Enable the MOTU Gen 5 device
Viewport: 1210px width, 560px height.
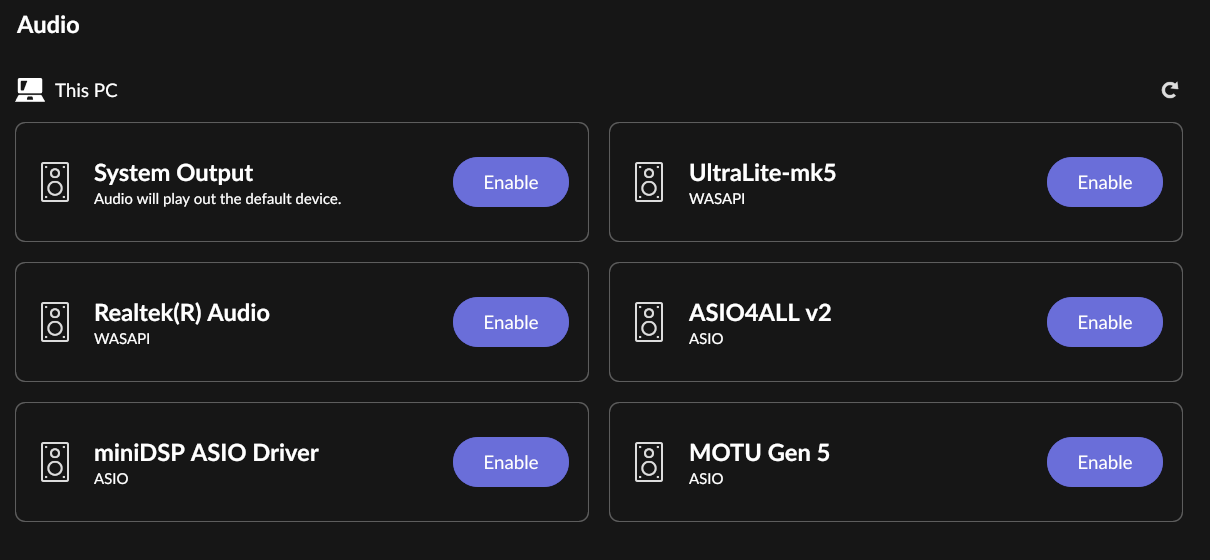tap(1105, 462)
